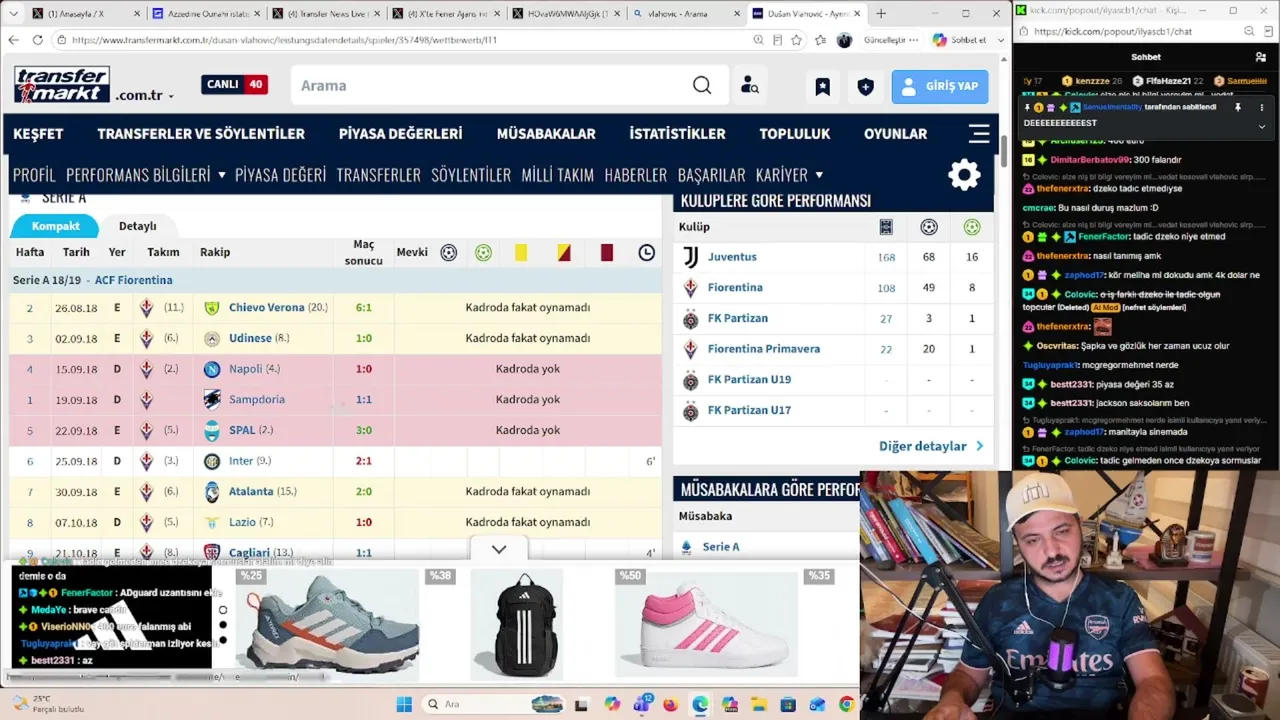Open FK Partizan in club performance table
Image resolution: width=1280 pixels, height=720 pixels.
(738, 318)
